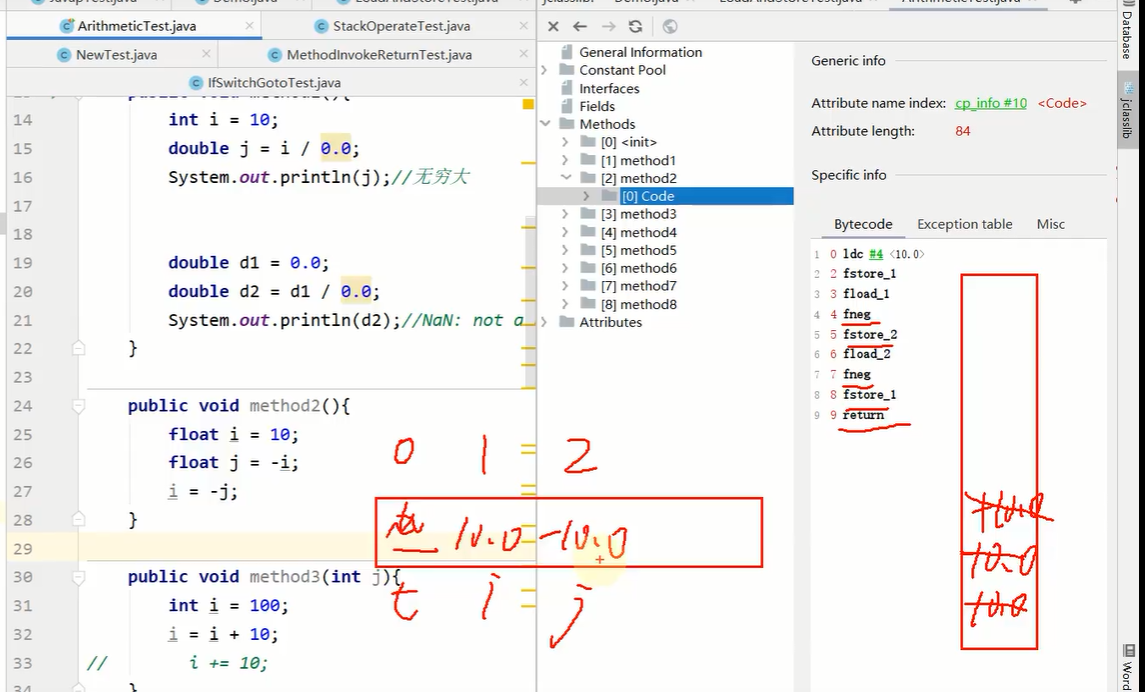Expand the [1] method1 chevron
Image resolution: width=1145 pixels, height=692 pixels.
point(565,160)
